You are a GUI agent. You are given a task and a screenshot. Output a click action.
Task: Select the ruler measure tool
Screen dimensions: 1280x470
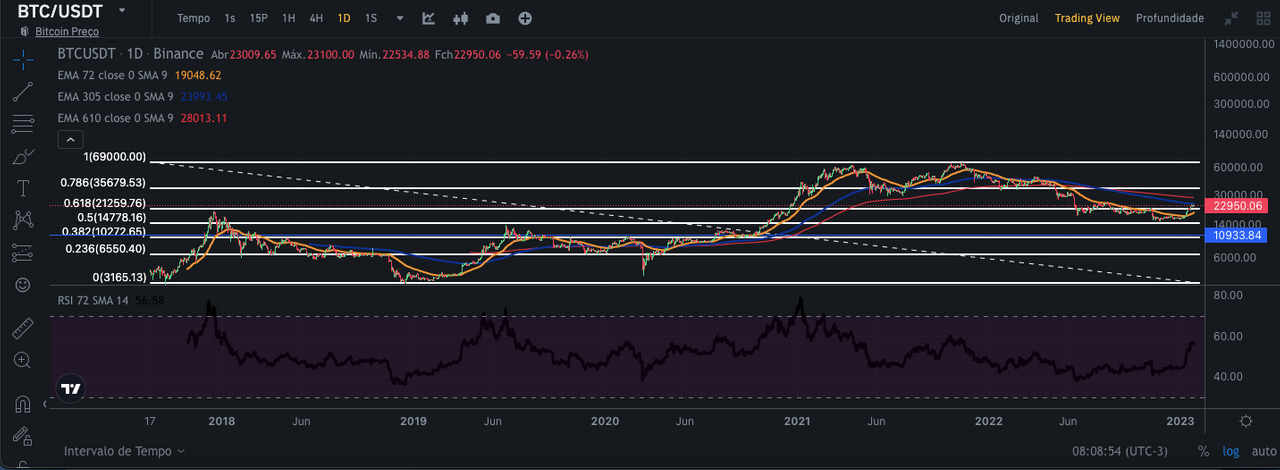pos(22,328)
